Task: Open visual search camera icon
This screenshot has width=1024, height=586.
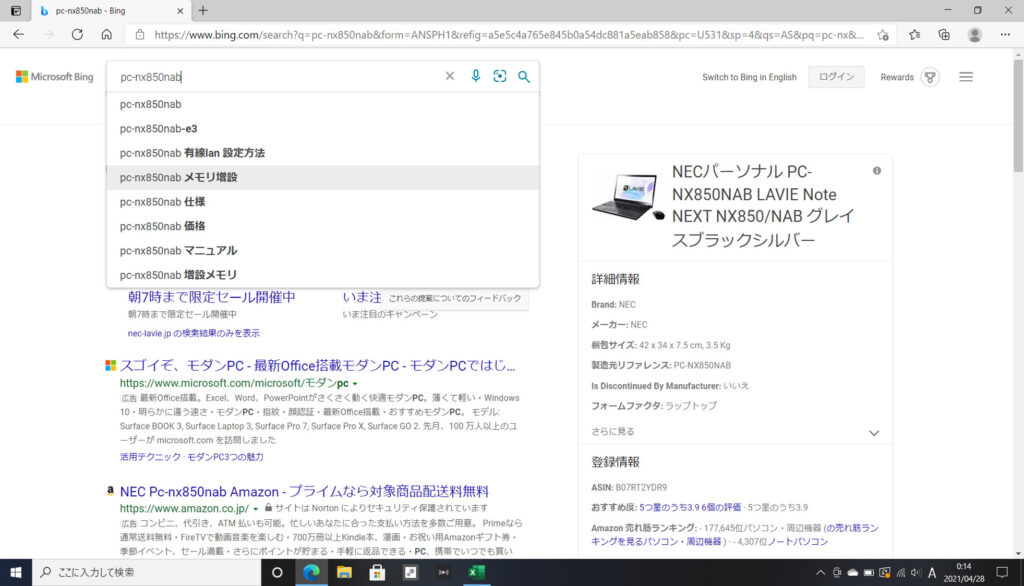Action: 500,77
